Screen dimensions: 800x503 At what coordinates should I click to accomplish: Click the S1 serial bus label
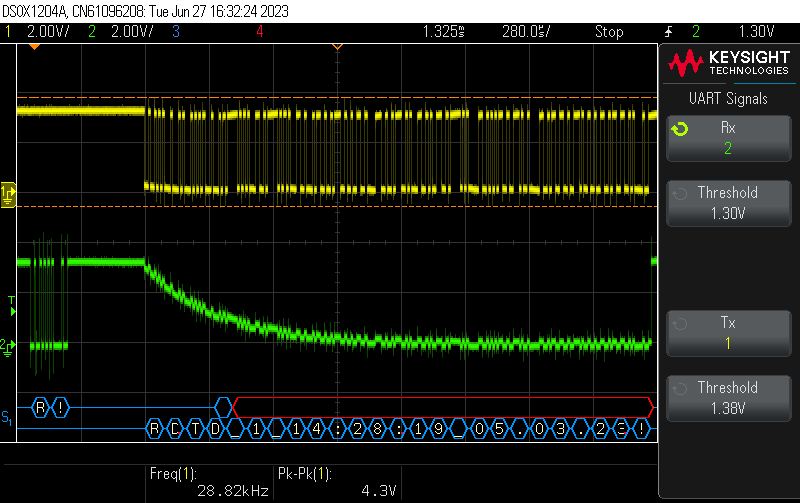tap(6, 418)
